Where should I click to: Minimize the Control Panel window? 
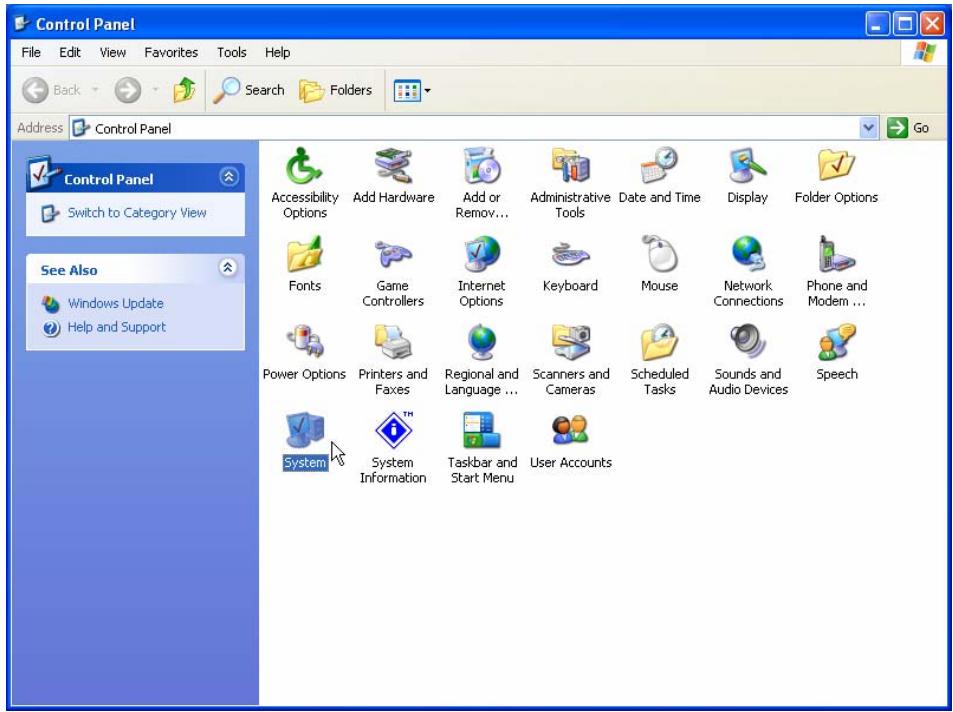878,24
